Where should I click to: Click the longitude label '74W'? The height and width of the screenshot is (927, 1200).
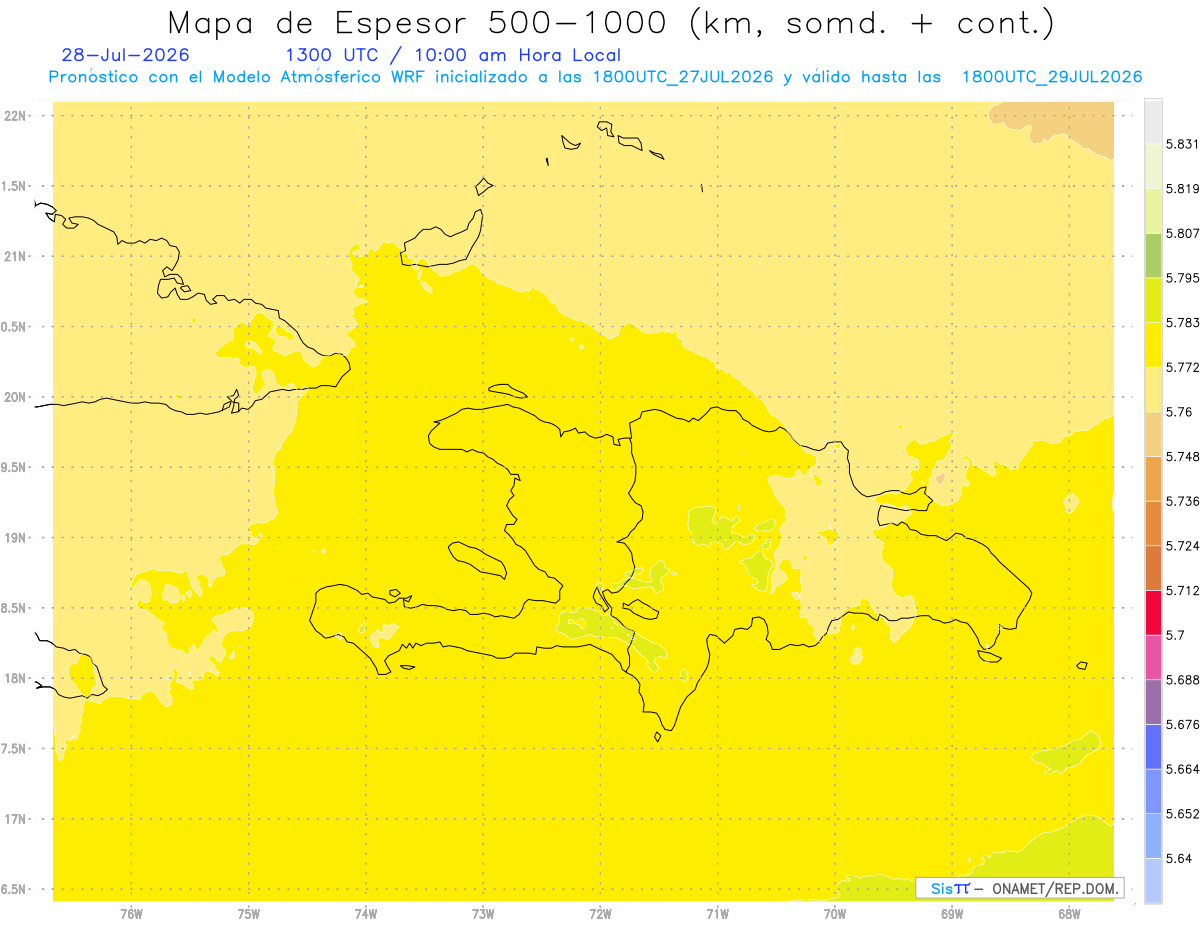click(x=366, y=914)
